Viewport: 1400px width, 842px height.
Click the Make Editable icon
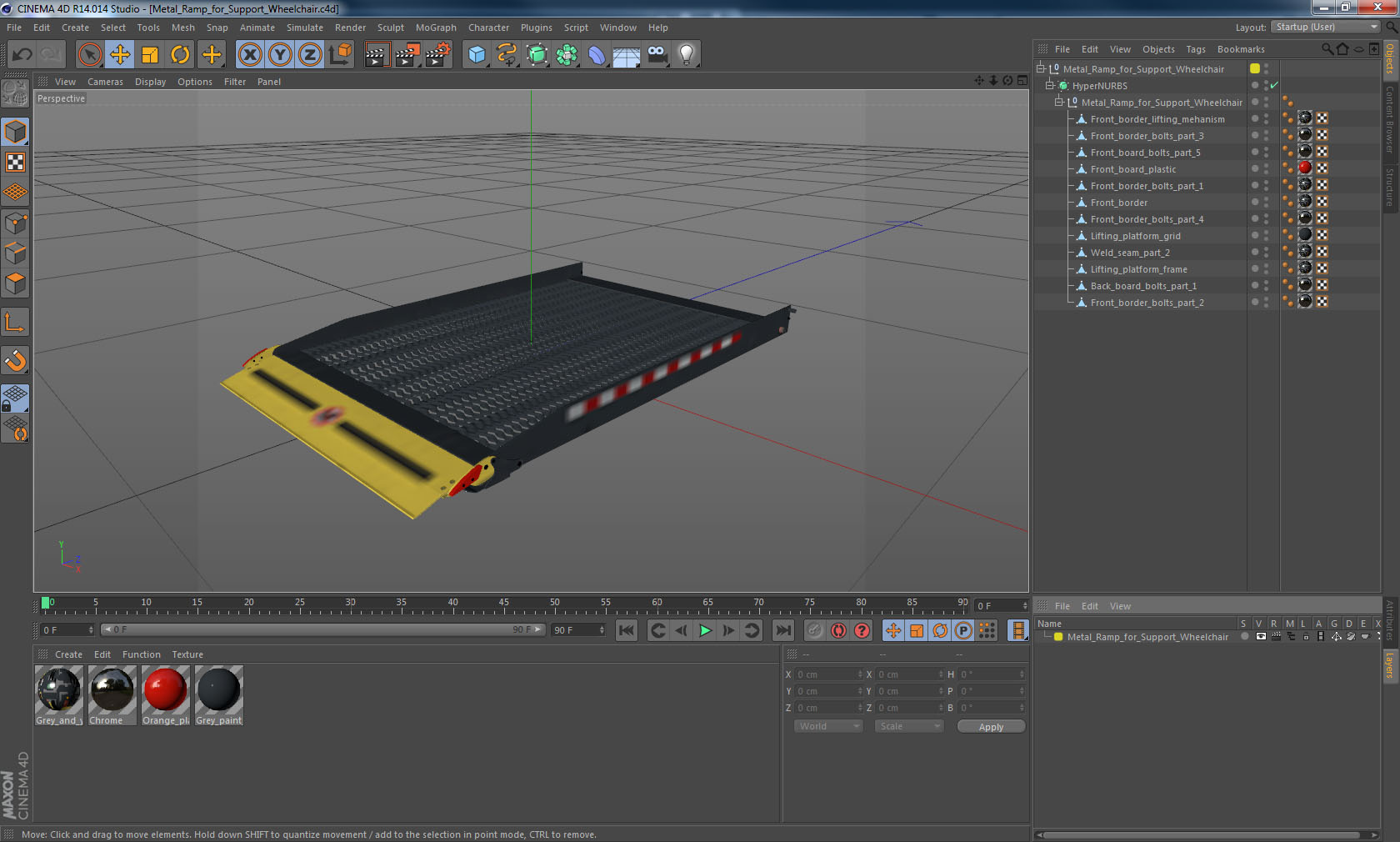click(x=15, y=93)
